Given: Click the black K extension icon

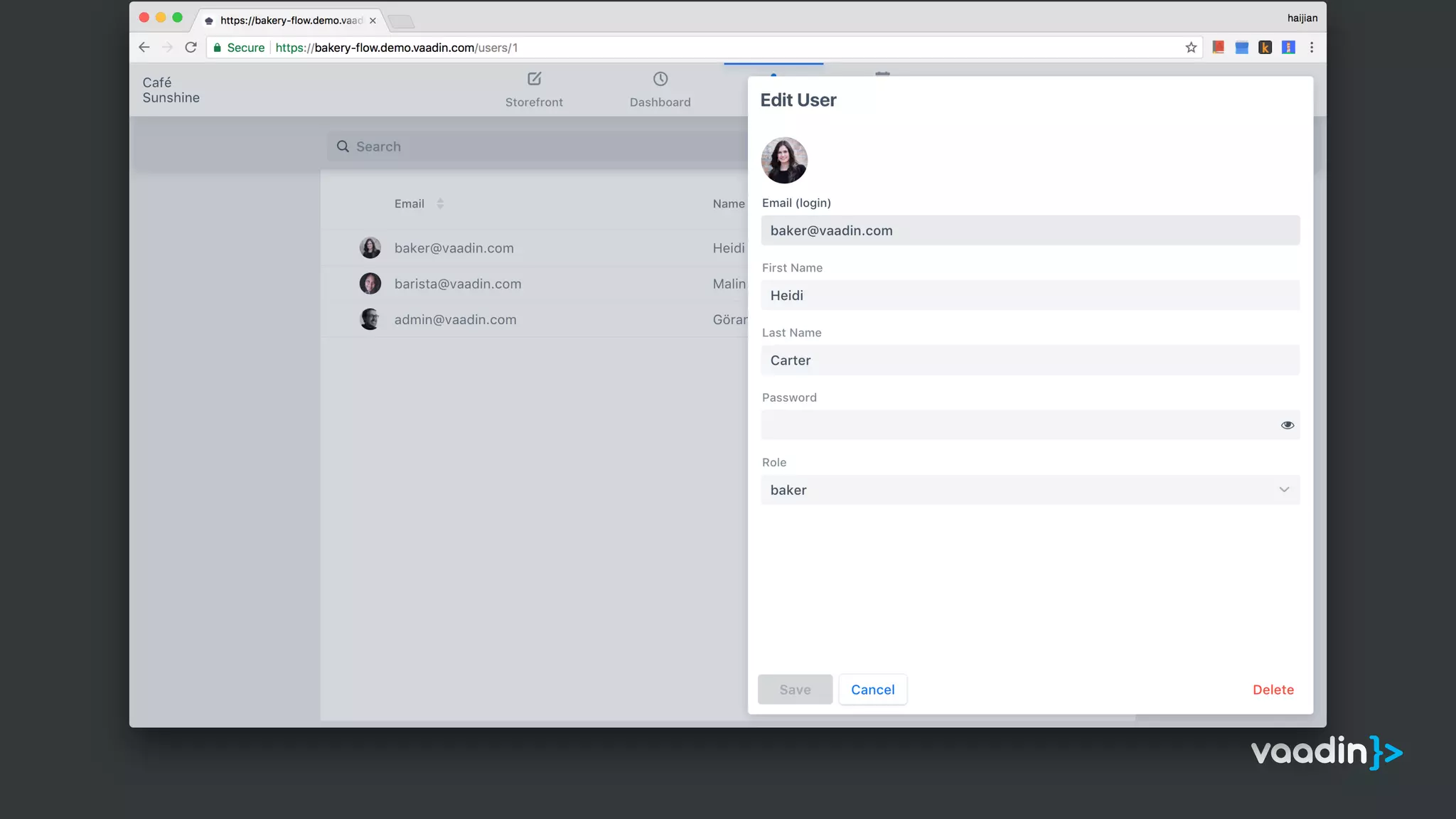Looking at the screenshot, I should (1265, 48).
